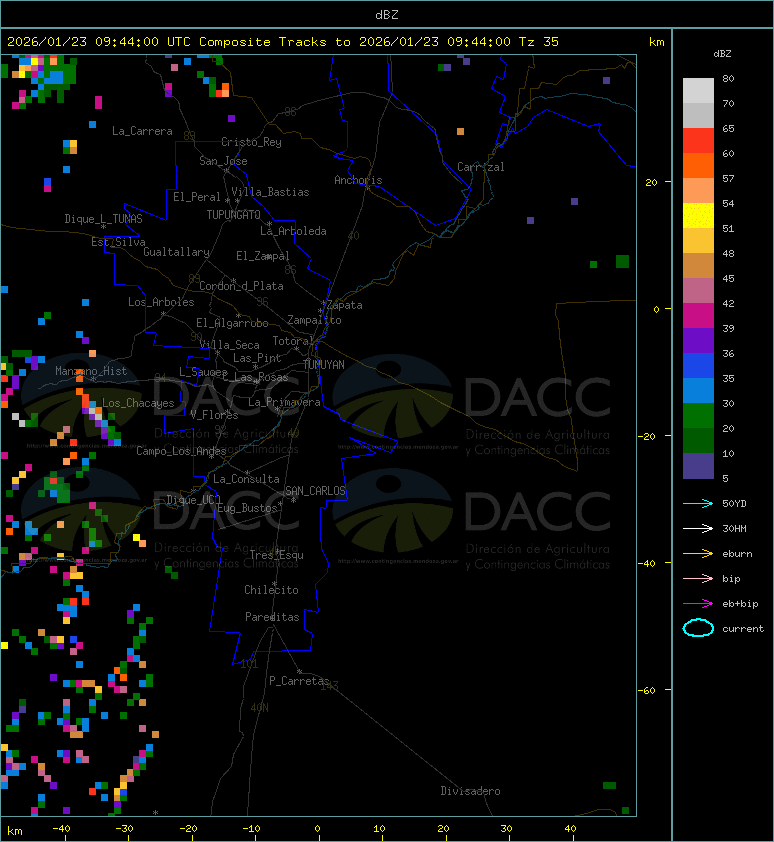Click the Dique_L_TUNAS label
The height and width of the screenshot is (842, 774).
point(104,219)
